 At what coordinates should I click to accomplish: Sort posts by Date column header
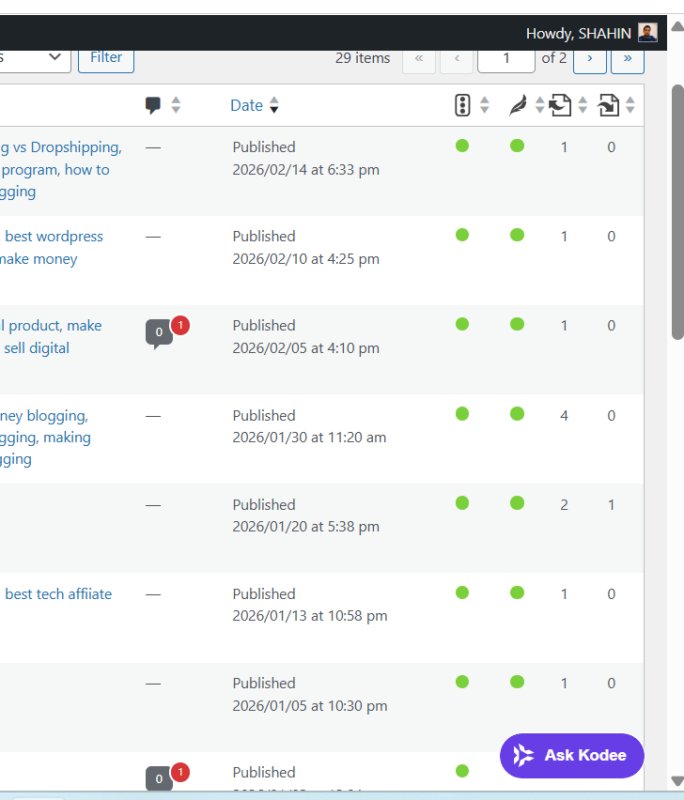(x=247, y=105)
